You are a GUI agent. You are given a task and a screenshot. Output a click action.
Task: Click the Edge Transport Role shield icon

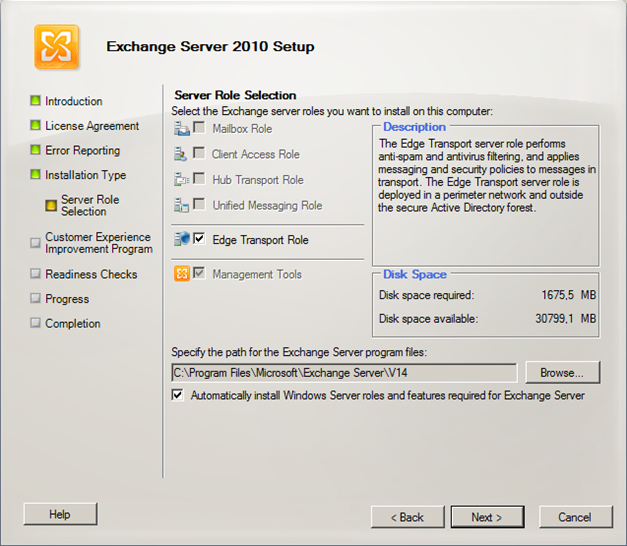(x=182, y=239)
